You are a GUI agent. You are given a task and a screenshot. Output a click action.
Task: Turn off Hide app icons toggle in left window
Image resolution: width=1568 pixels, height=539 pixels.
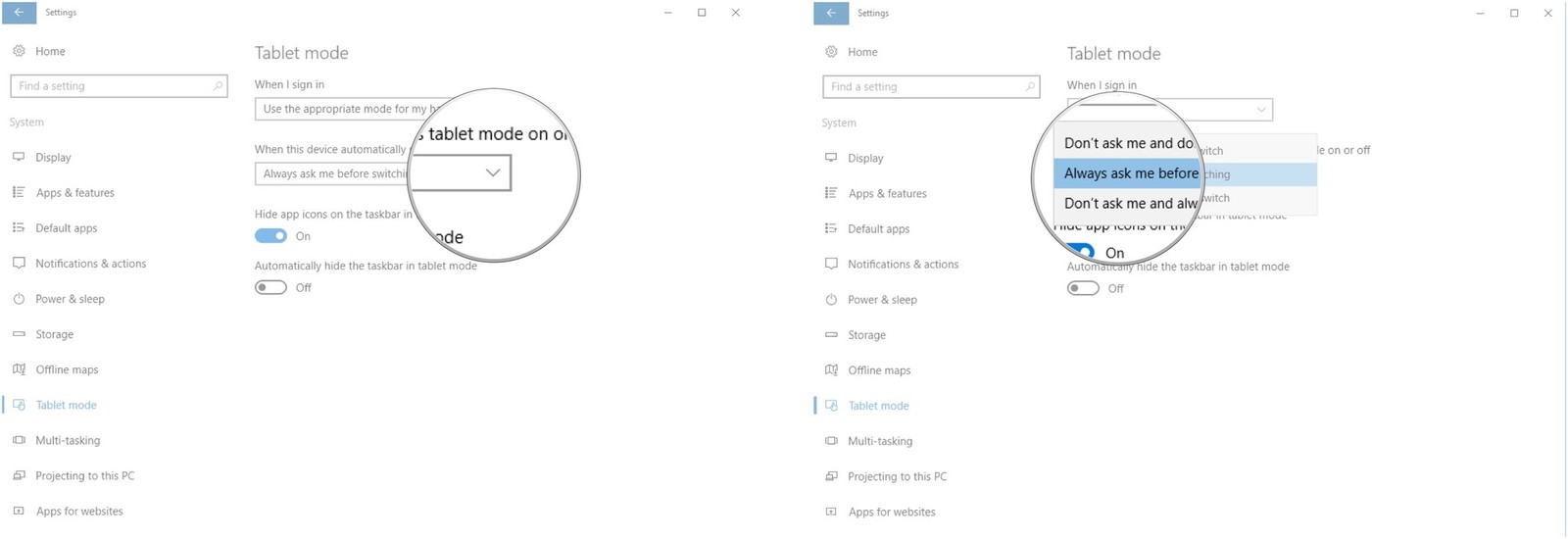(x=270, y=236)
